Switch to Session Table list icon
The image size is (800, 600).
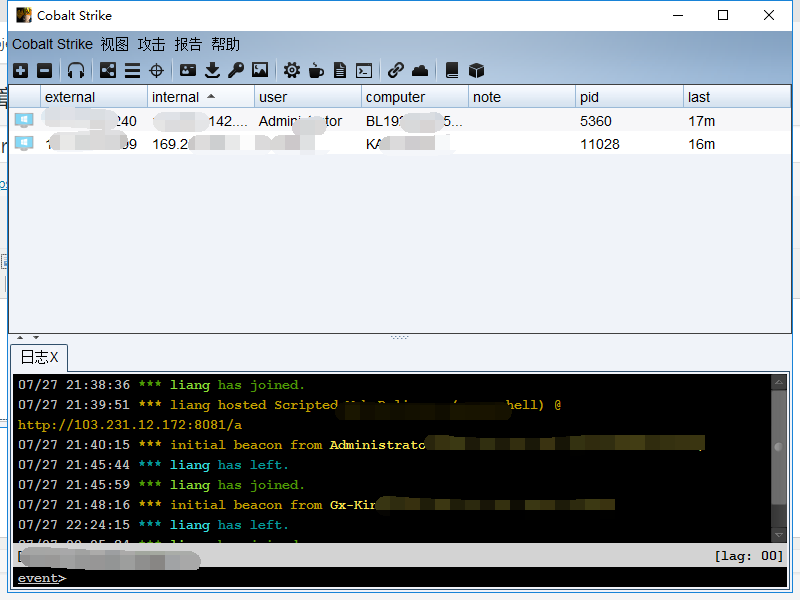pyautogui.click(x=132, y=70)
